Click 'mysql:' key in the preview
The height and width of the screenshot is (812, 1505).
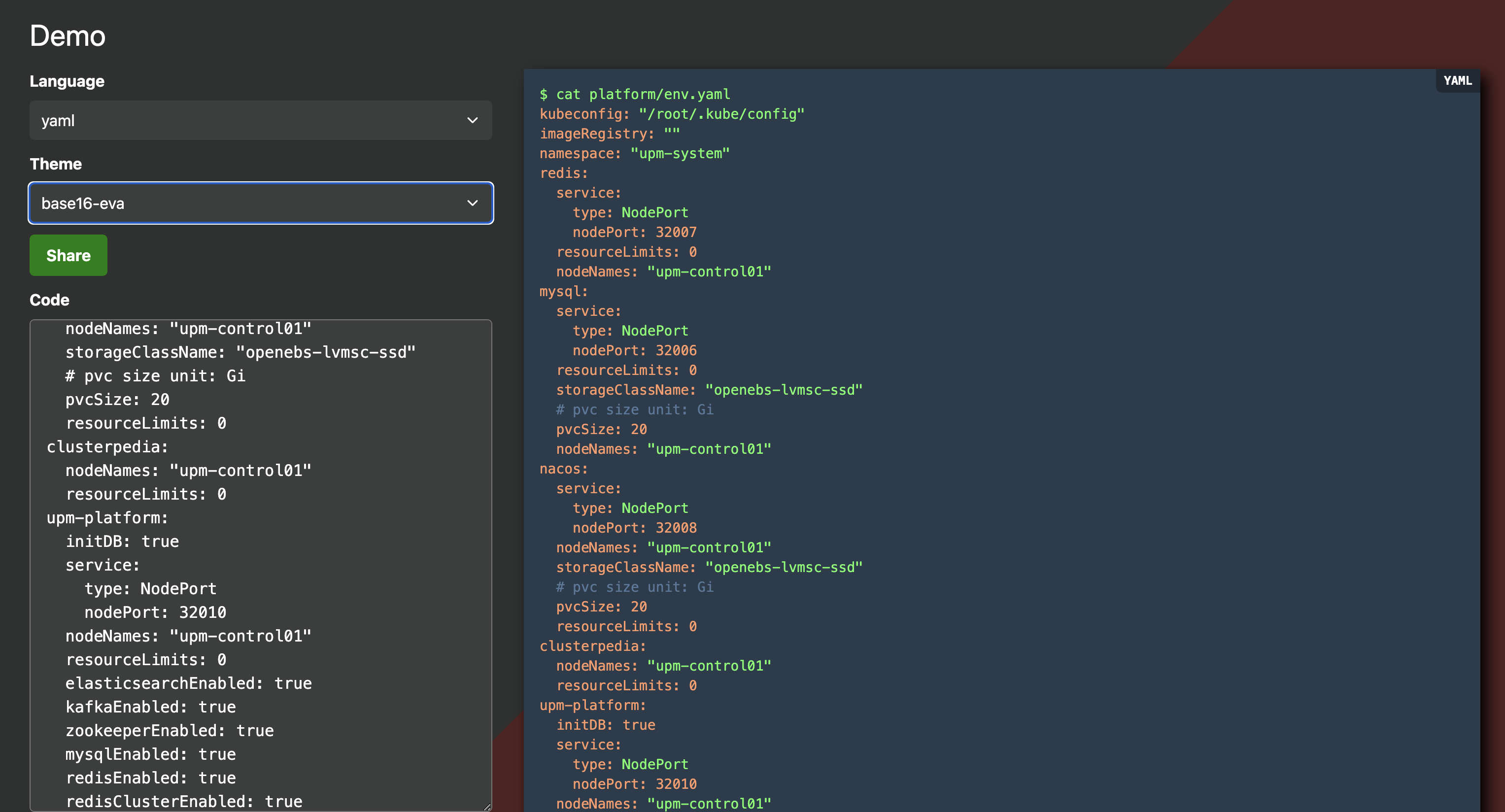coord(564,292)
